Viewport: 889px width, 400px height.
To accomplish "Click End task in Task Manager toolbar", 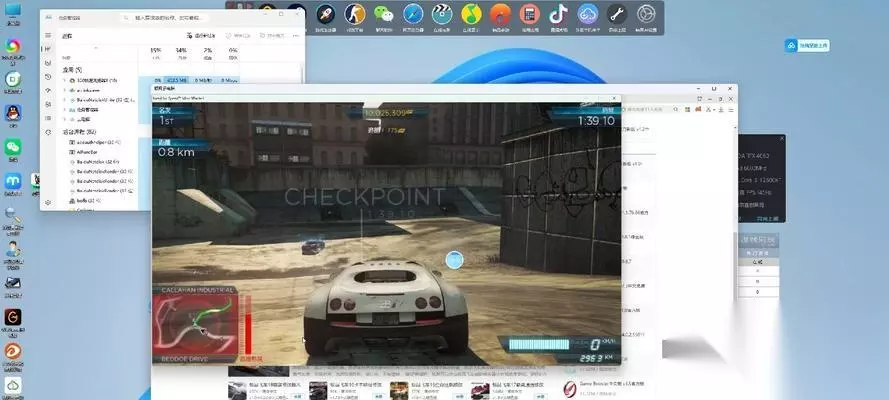I will pyautogui.click(x=238, y=36).
